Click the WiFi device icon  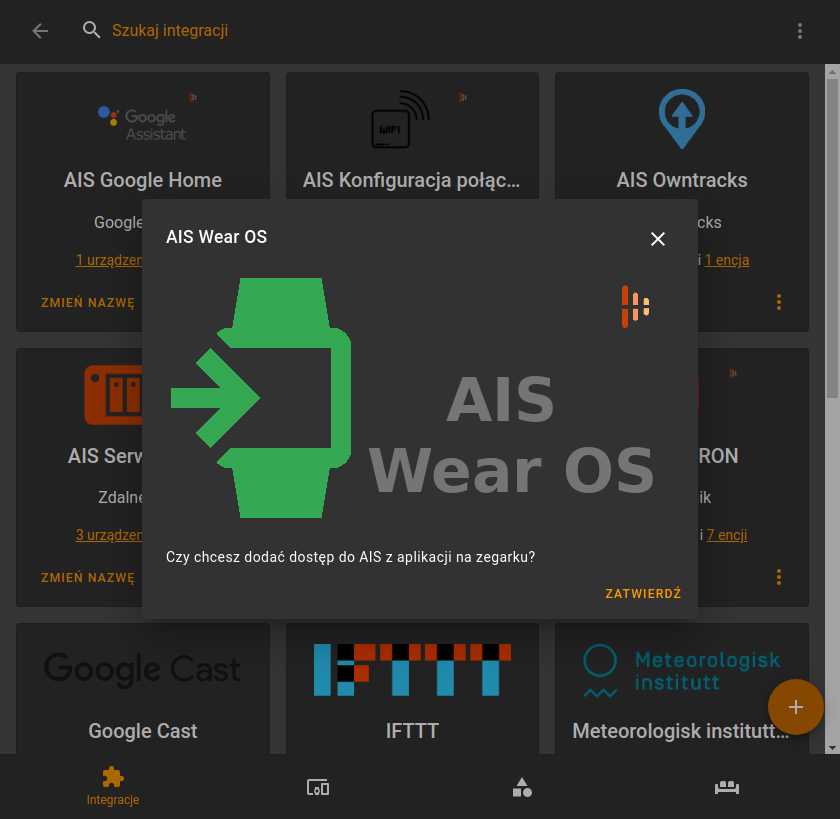point(400,119)
